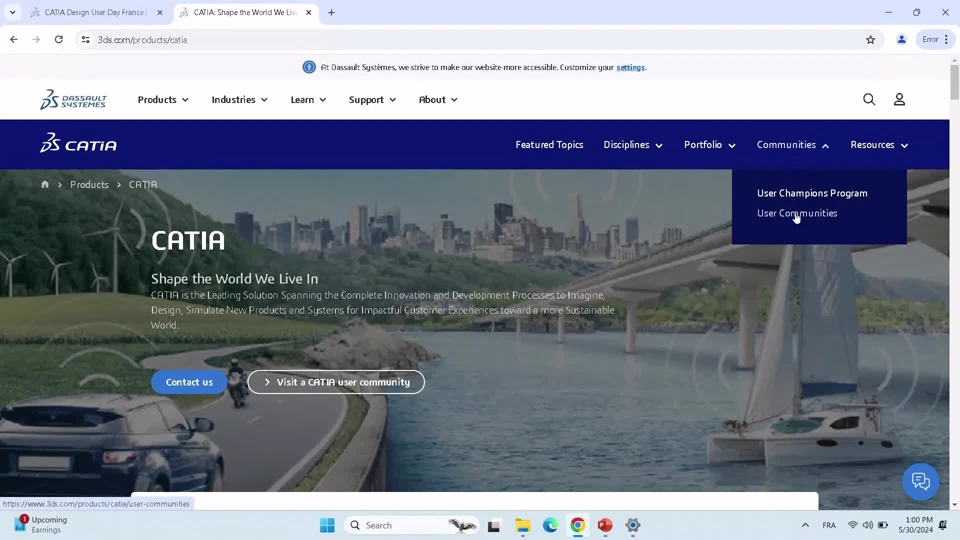Open Task View in taskbar
This screenshot has height=540, width=960.
493,525
